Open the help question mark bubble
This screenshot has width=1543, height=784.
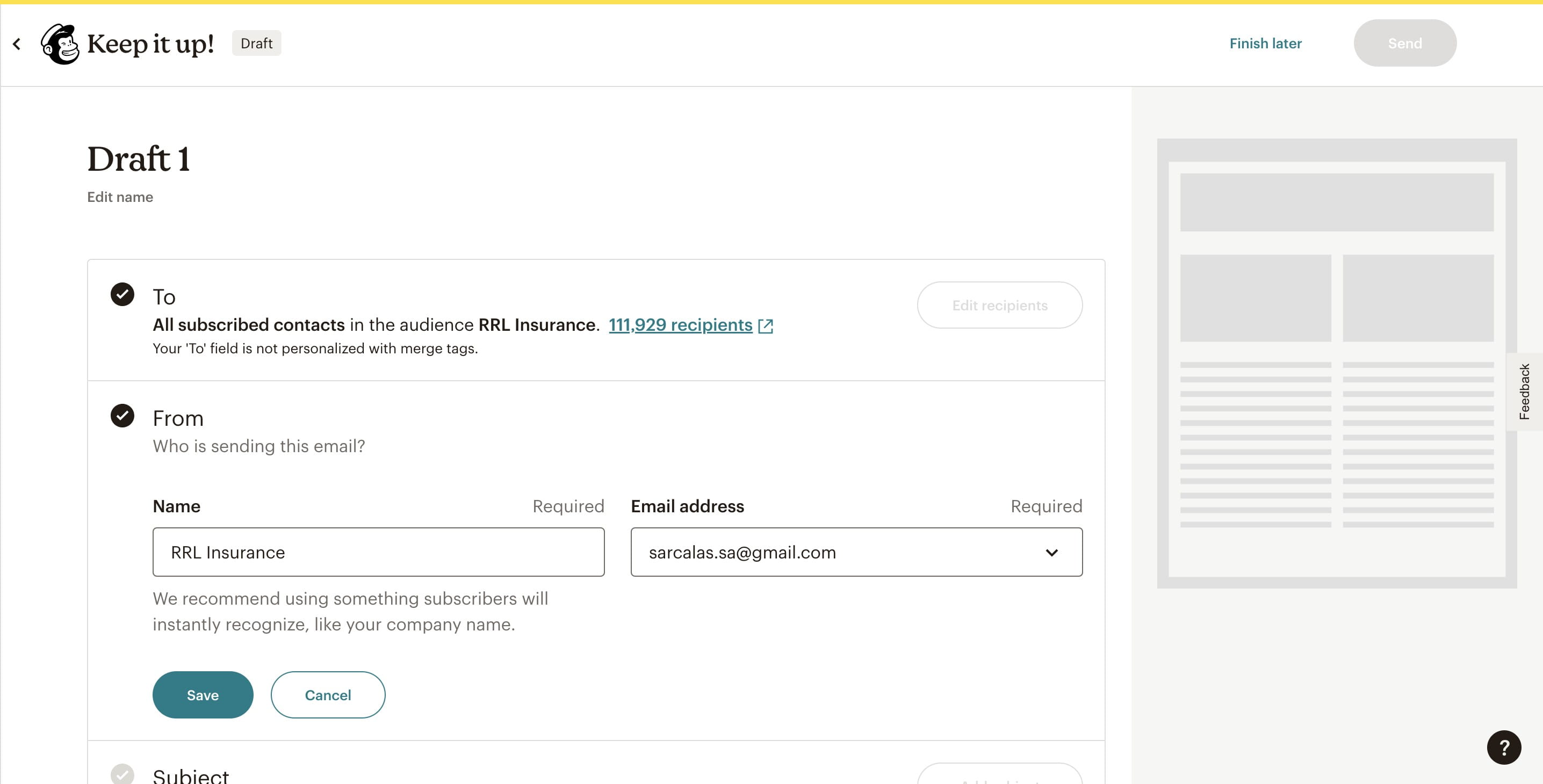1505,747
